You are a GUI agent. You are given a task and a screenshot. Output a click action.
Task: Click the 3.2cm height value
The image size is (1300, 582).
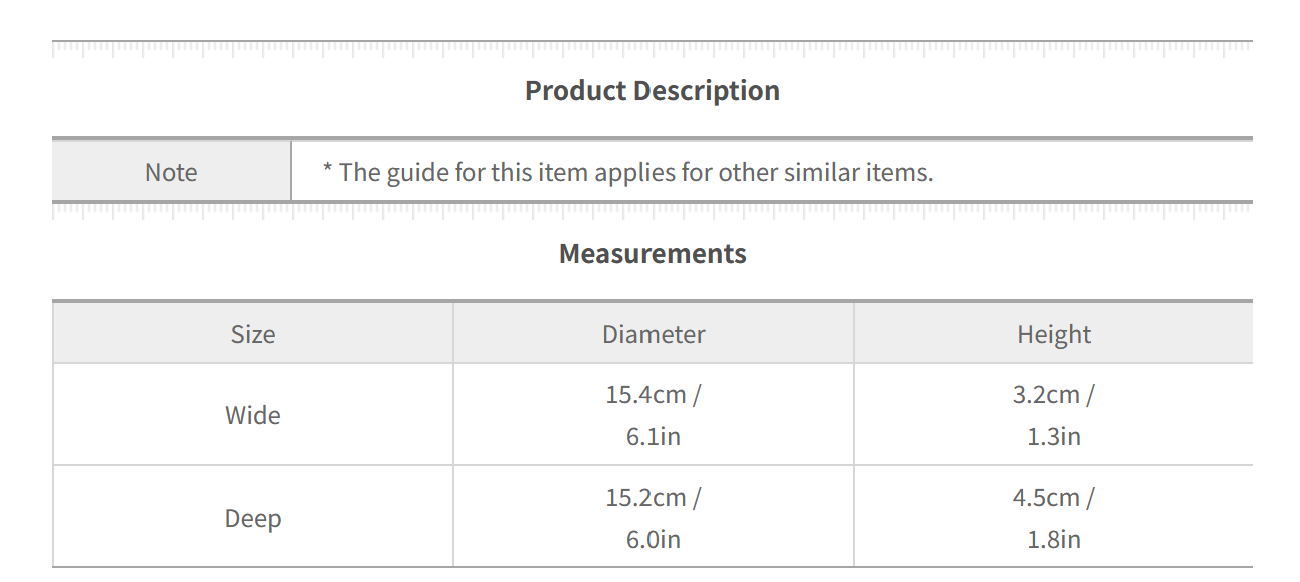click(x=1046, y=394)
